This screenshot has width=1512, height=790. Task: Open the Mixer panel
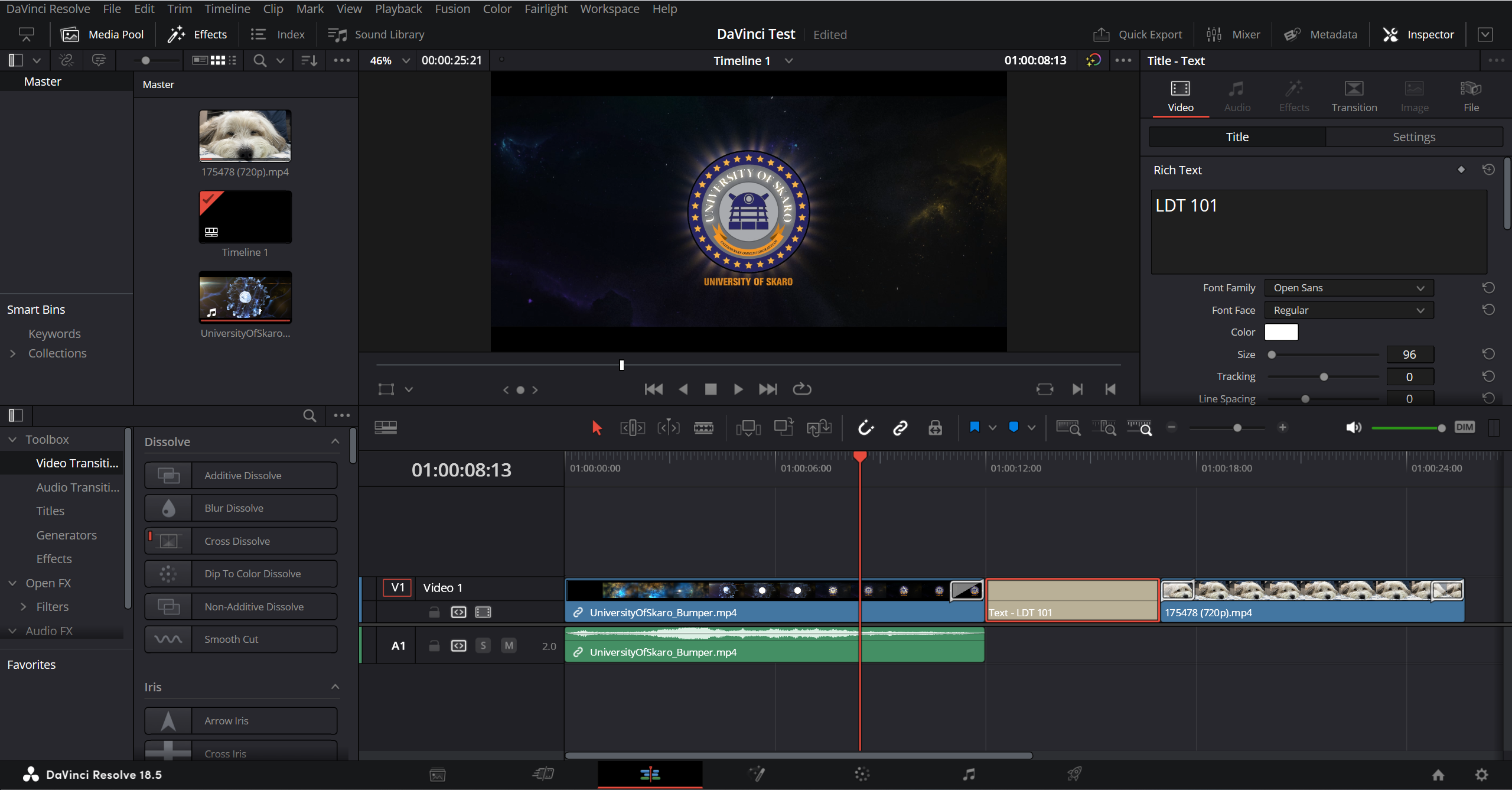1233,34
